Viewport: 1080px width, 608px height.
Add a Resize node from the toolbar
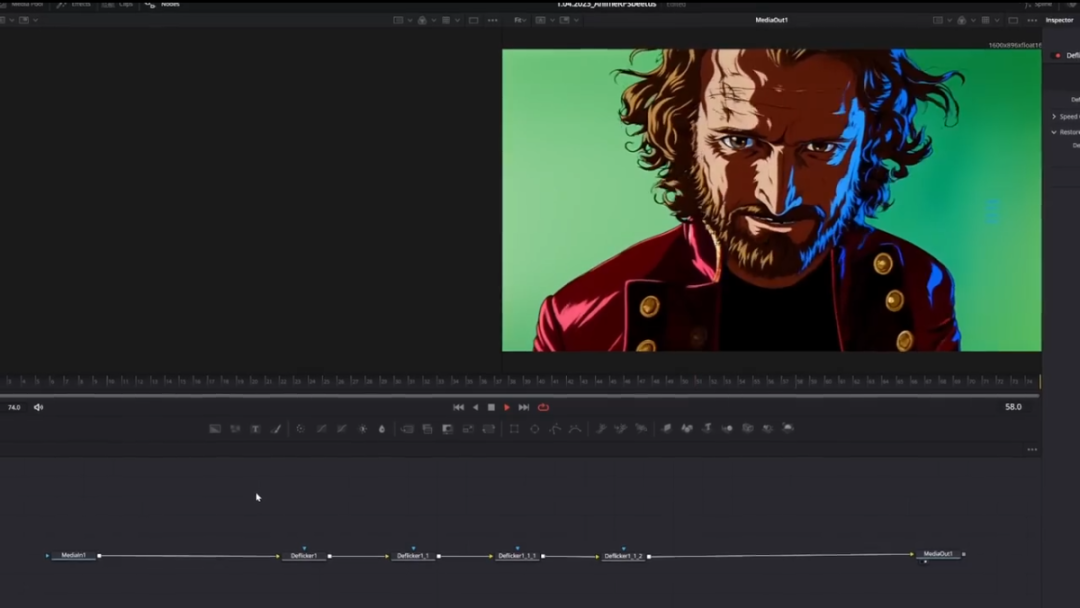(468, 428)
